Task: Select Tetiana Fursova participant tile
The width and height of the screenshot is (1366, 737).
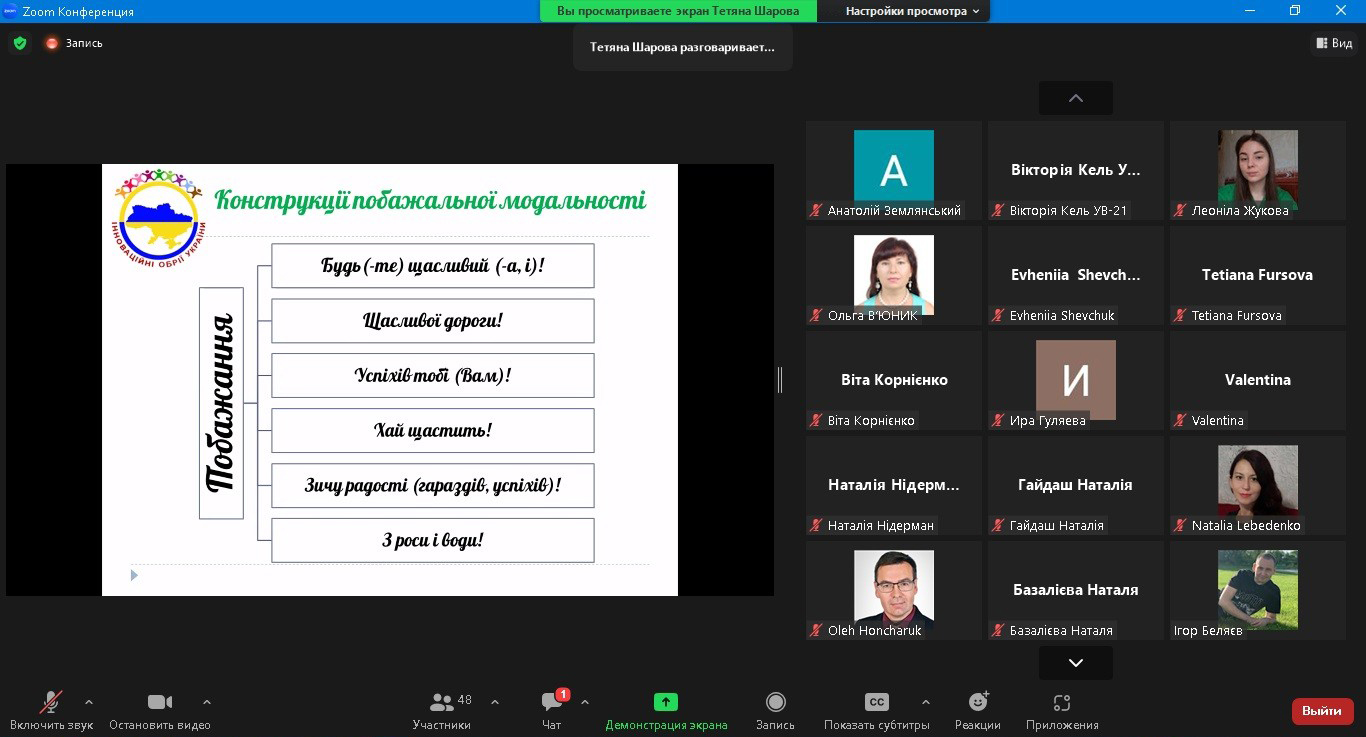Action: pyautogui.click(x=1258, y=275)
